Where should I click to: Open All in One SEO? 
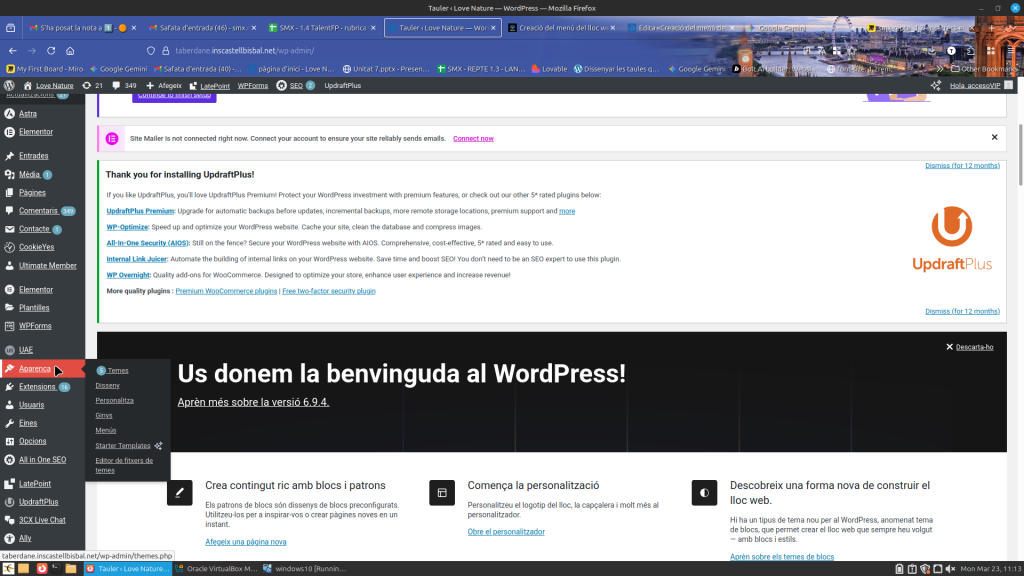pos(42,460)
